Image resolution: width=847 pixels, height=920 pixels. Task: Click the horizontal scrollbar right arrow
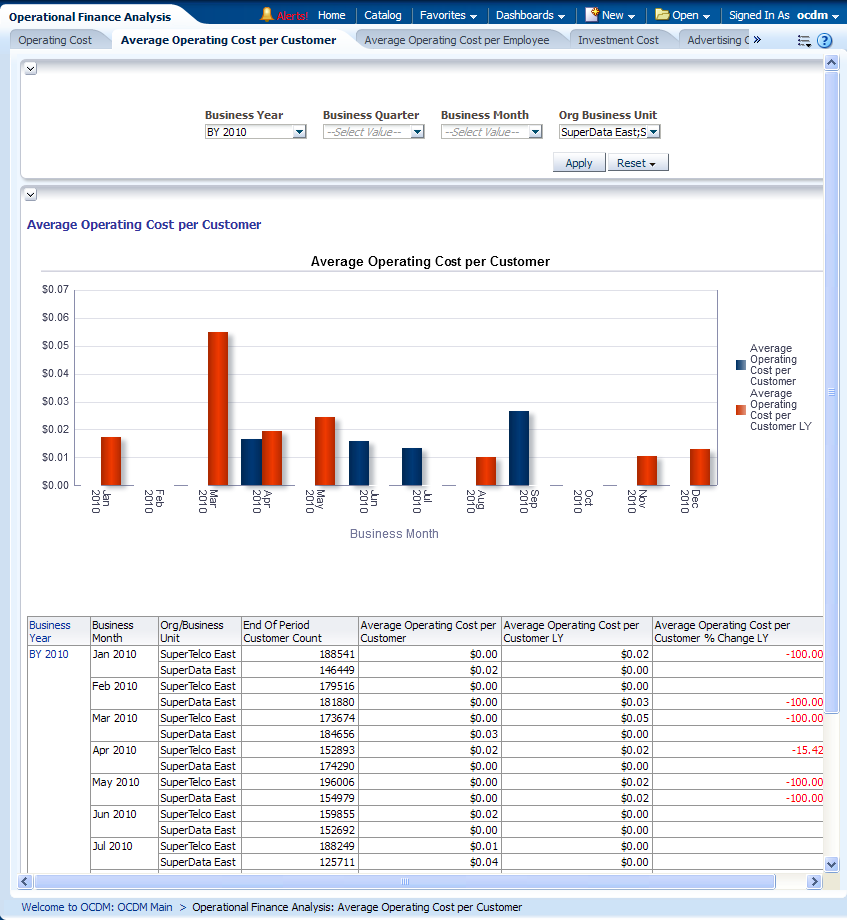(814, 882)
